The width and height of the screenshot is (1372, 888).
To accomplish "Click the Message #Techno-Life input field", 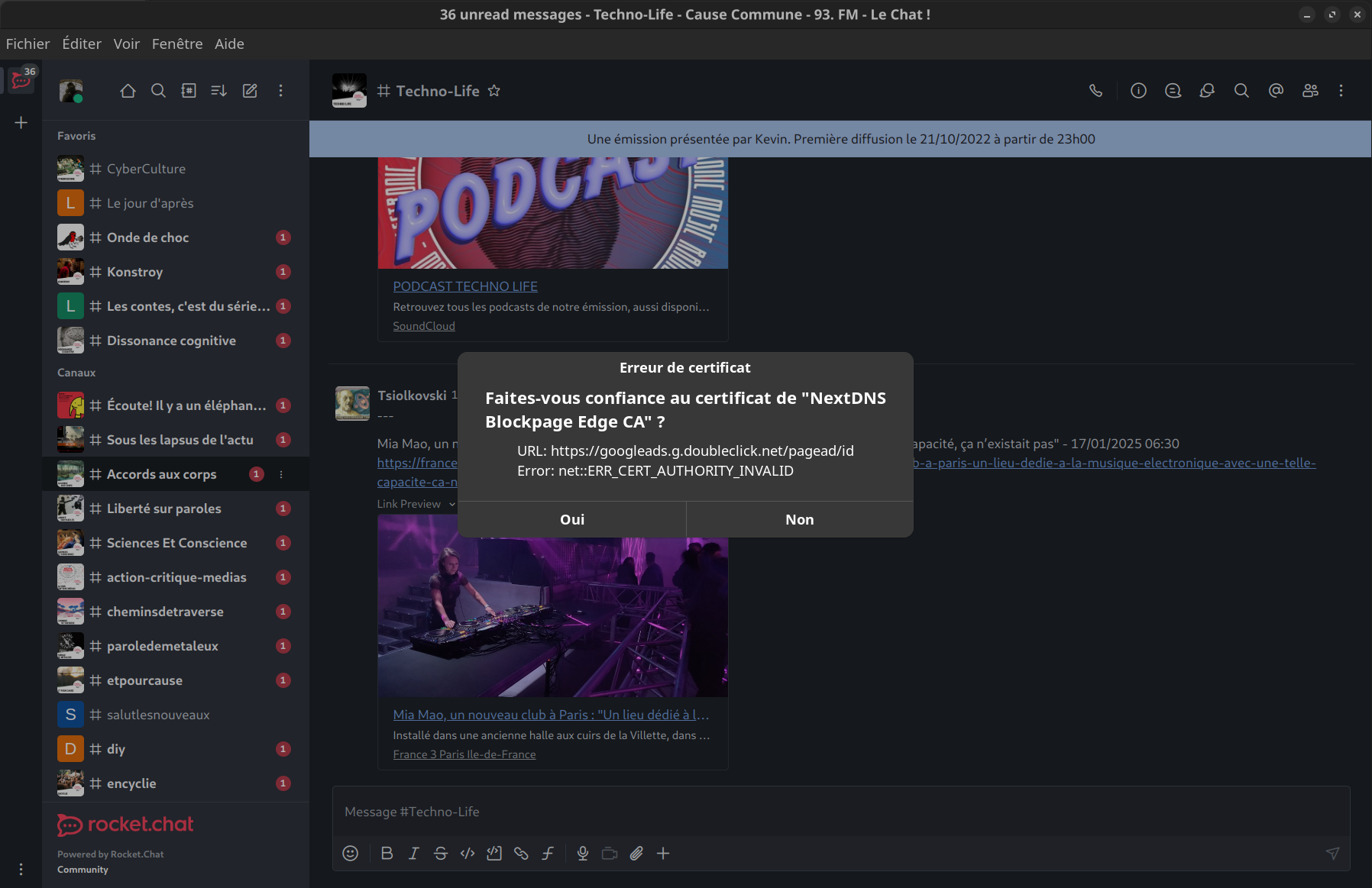I will (840, 812).
